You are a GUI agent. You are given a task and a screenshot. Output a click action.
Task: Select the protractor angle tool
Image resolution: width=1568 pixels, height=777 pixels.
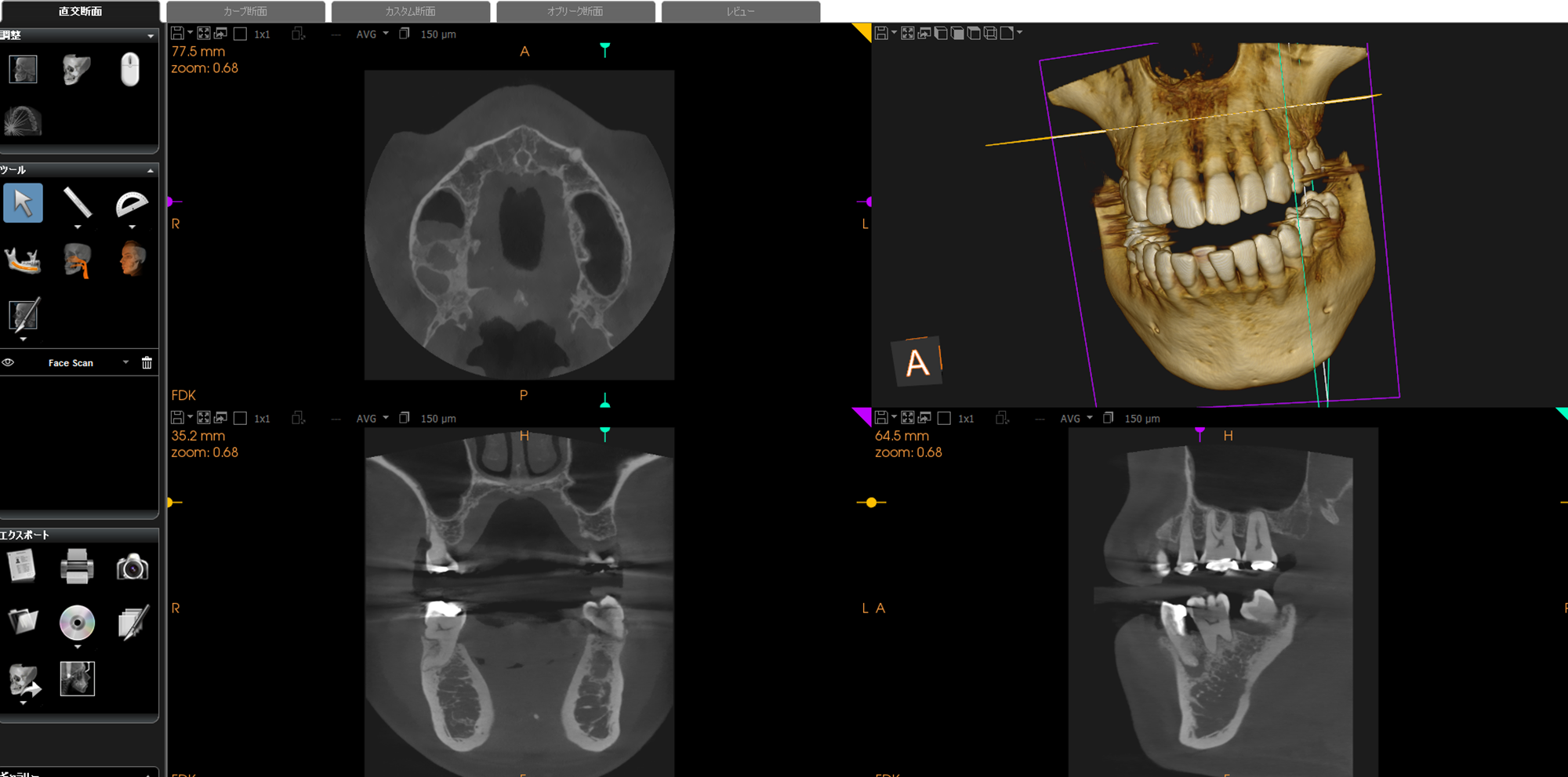point(132,203)
